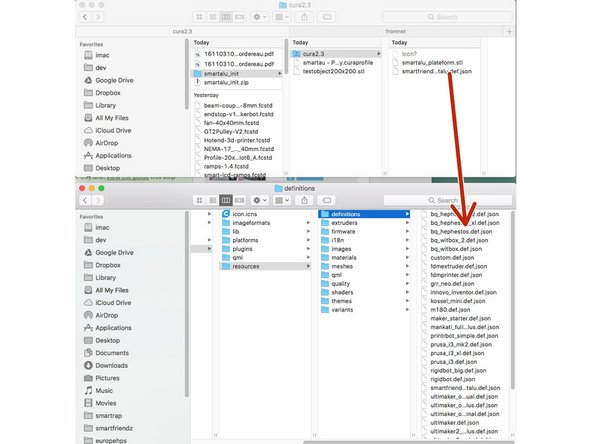Select the cura2.3 tab
The width and height of the screenshot is (592, 444).
point(182,31)
